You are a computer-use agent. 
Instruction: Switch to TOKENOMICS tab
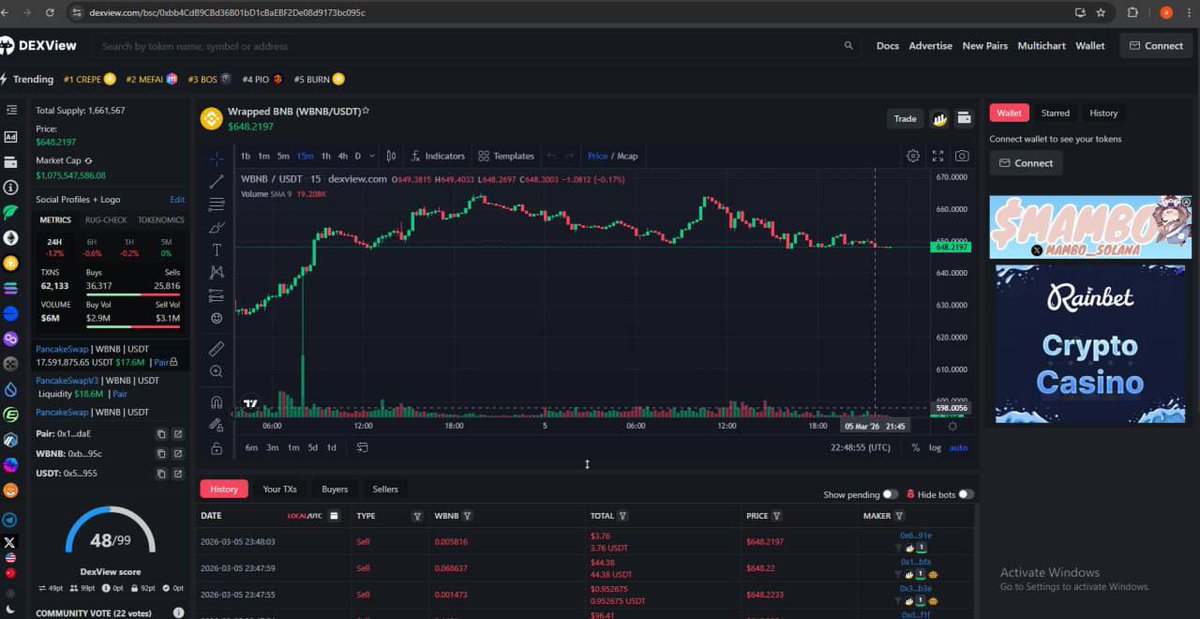point(161,220)
